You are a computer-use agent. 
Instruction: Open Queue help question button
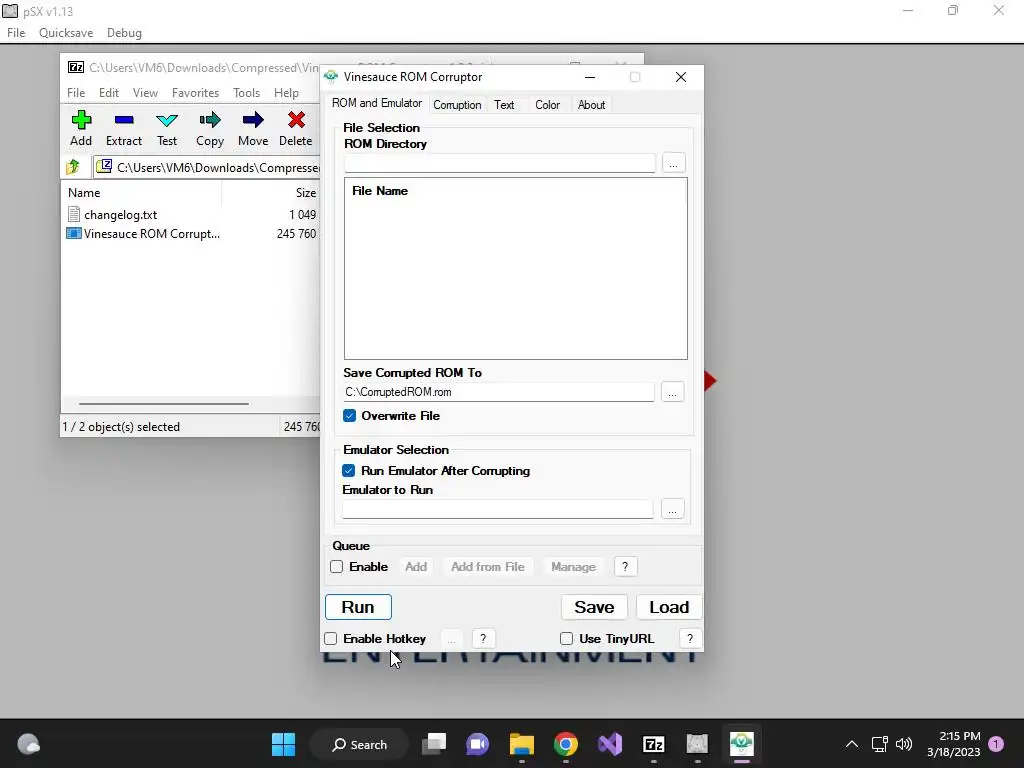pos(625,567)
